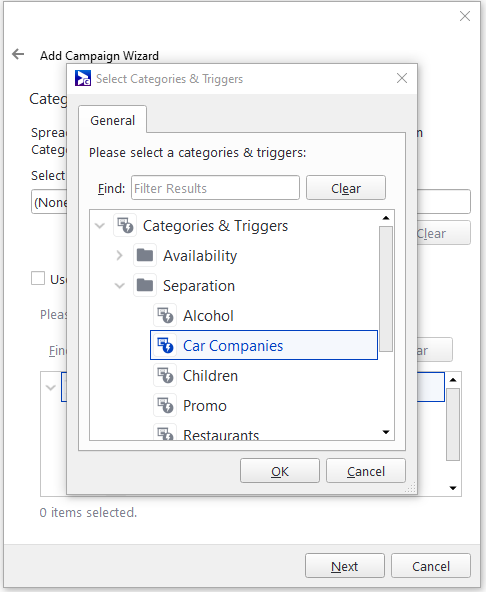The width and height of the screenshot is (486, 592).
Task: Toggle the partially hidden checkbox behind the dialog
Action: click(x=38, y=279)
